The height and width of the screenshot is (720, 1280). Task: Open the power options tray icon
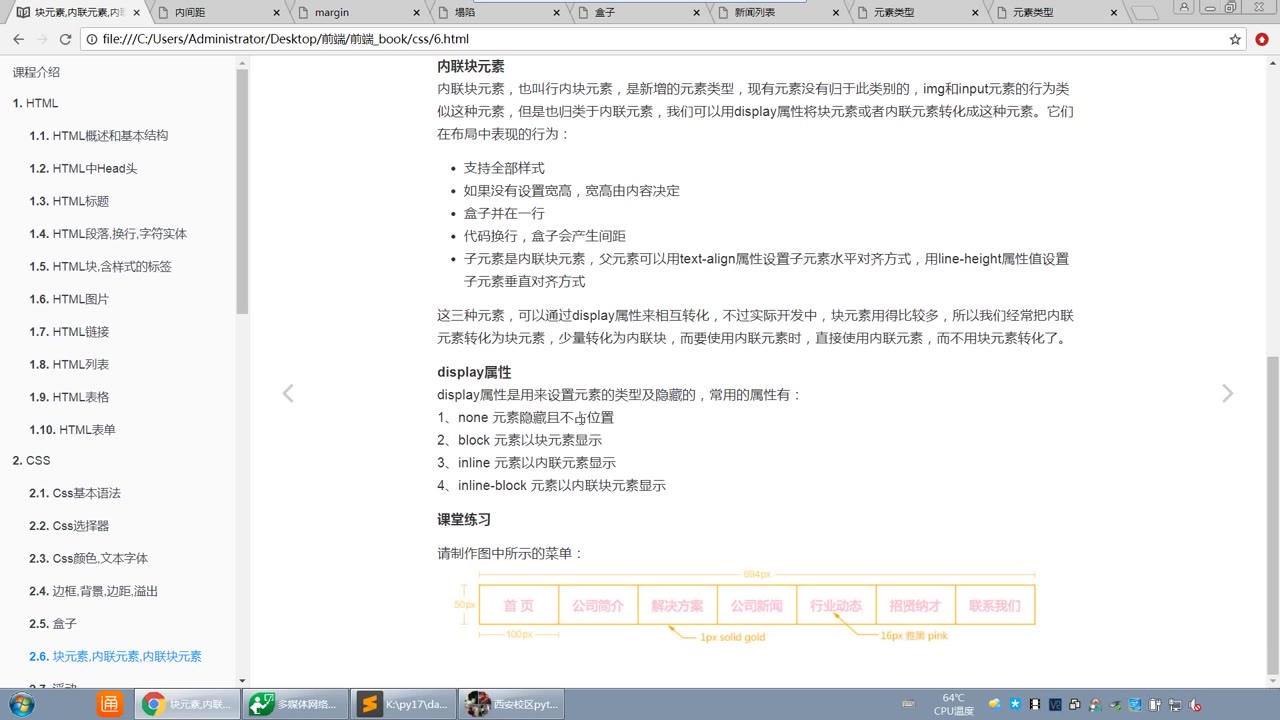pyautogui.click(x=1155, y=703)
